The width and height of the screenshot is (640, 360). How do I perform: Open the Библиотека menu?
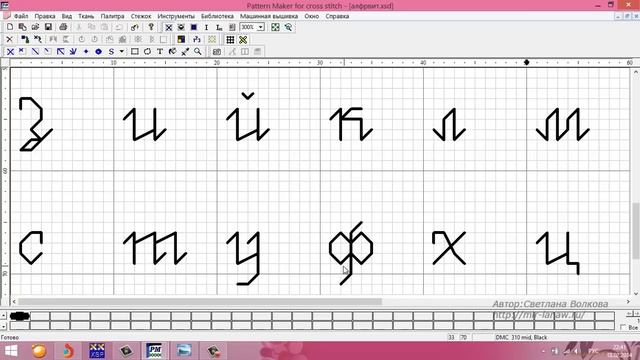217,16
